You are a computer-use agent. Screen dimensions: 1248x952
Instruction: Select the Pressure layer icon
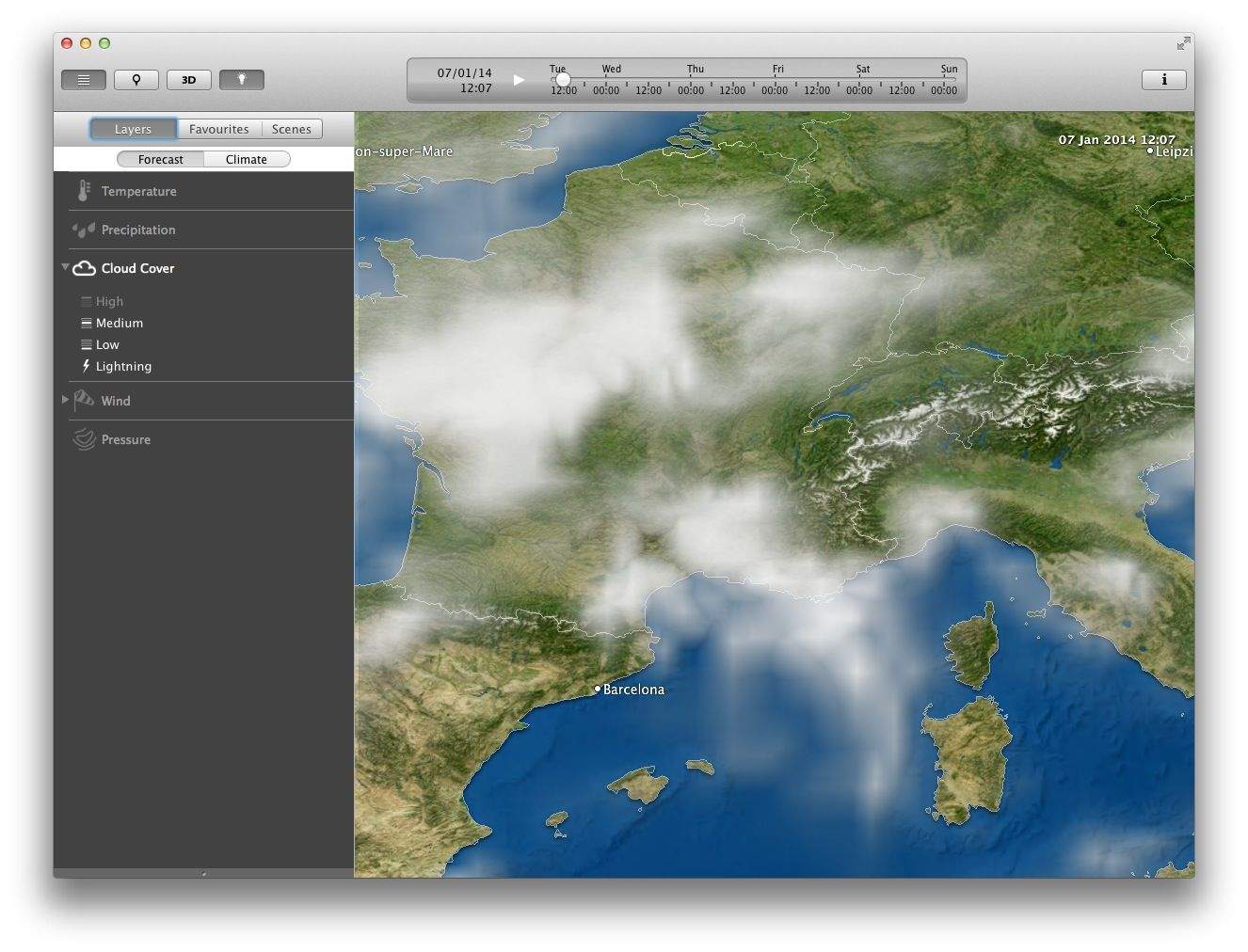[x=84, y=439]
